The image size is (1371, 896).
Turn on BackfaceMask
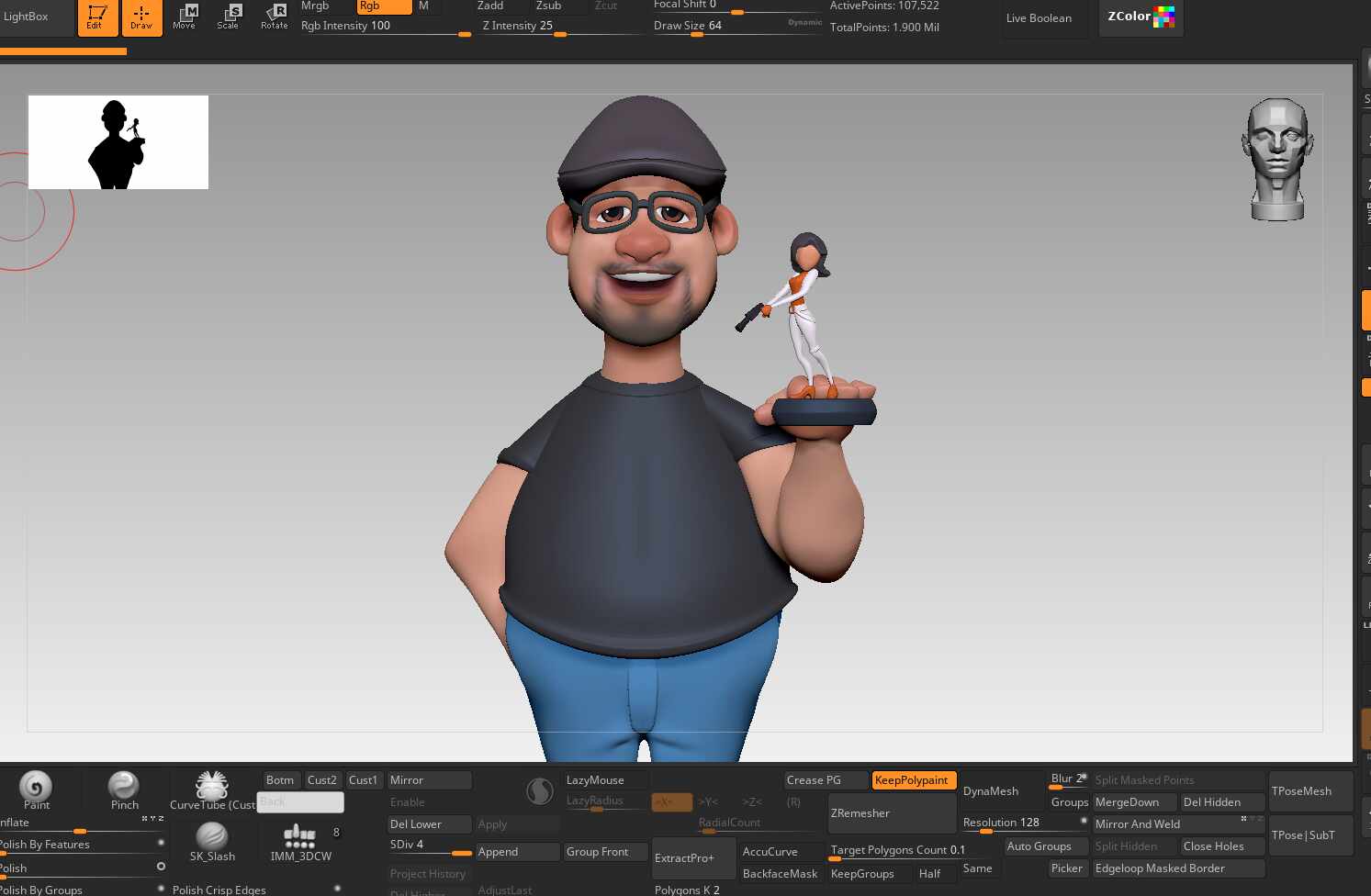point(781,874)
